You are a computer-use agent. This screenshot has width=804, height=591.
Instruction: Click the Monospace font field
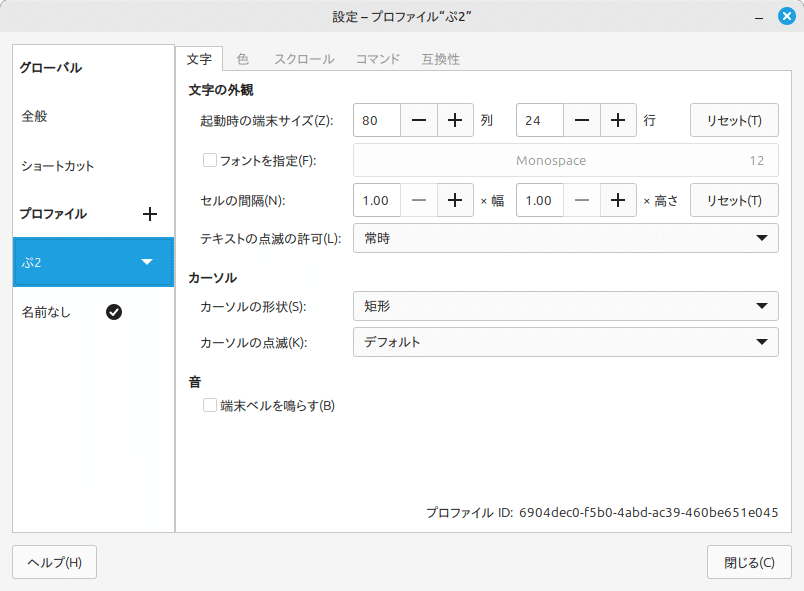point(564,161)
